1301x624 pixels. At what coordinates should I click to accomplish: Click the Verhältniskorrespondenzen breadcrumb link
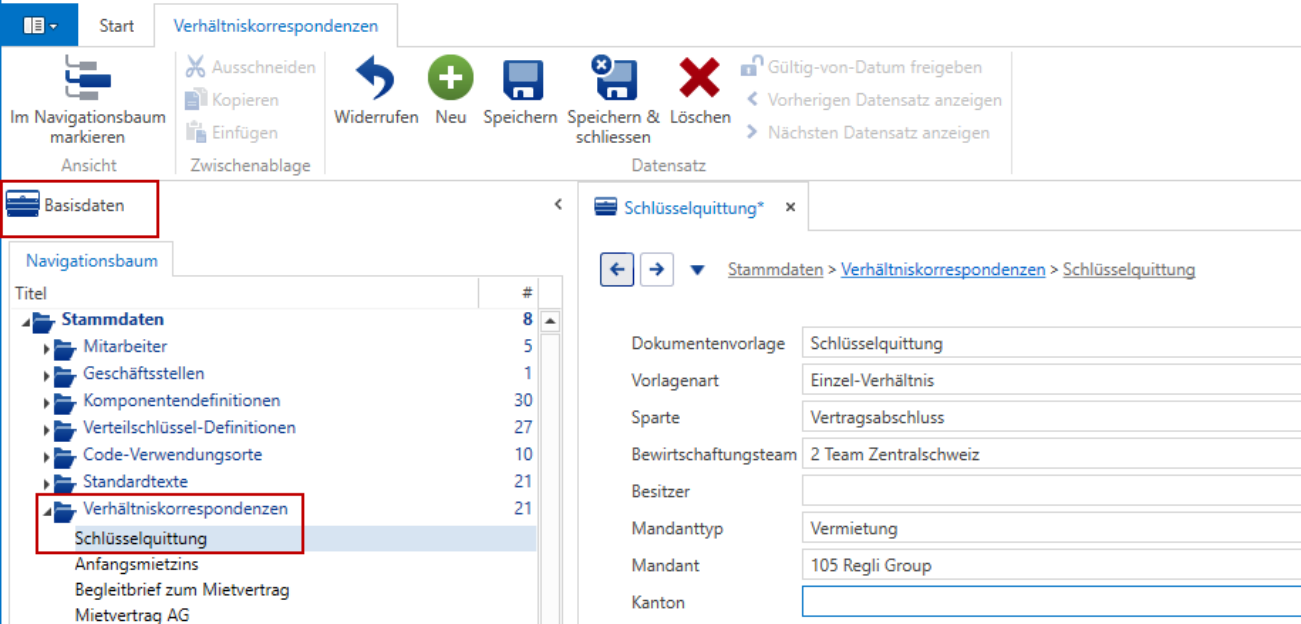943,269
